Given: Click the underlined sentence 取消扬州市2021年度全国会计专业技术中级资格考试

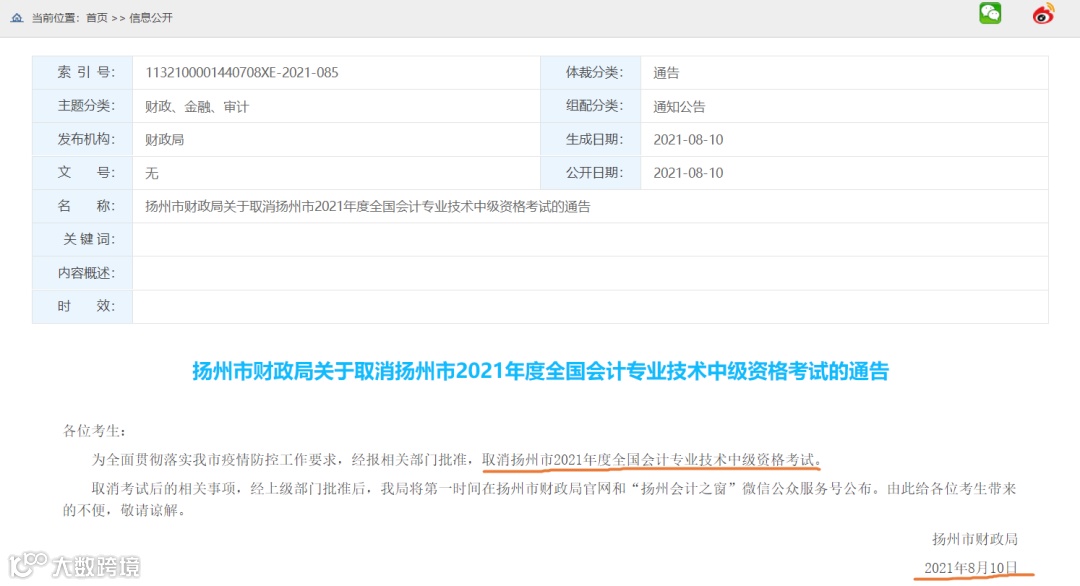Looking at the screenshot, I should (651, 459).
